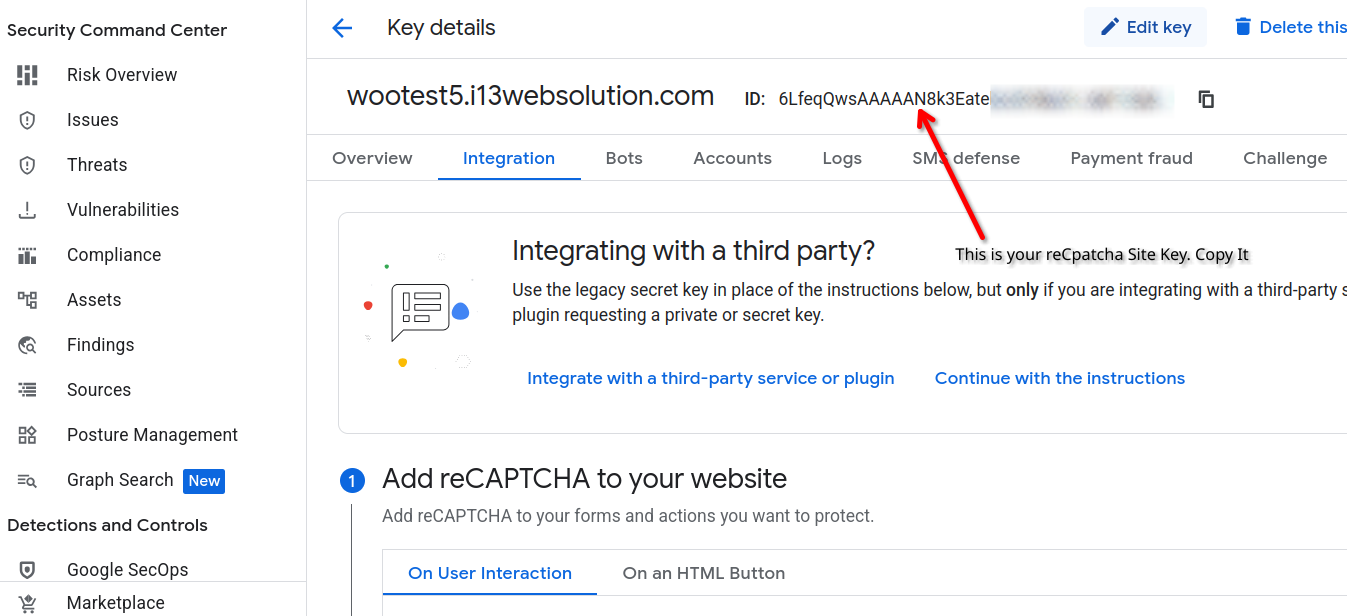This screenshot has width=1347, height=616.
Task: Click the Issues shield icon in sidebar
Action: [x=28, y=120]
